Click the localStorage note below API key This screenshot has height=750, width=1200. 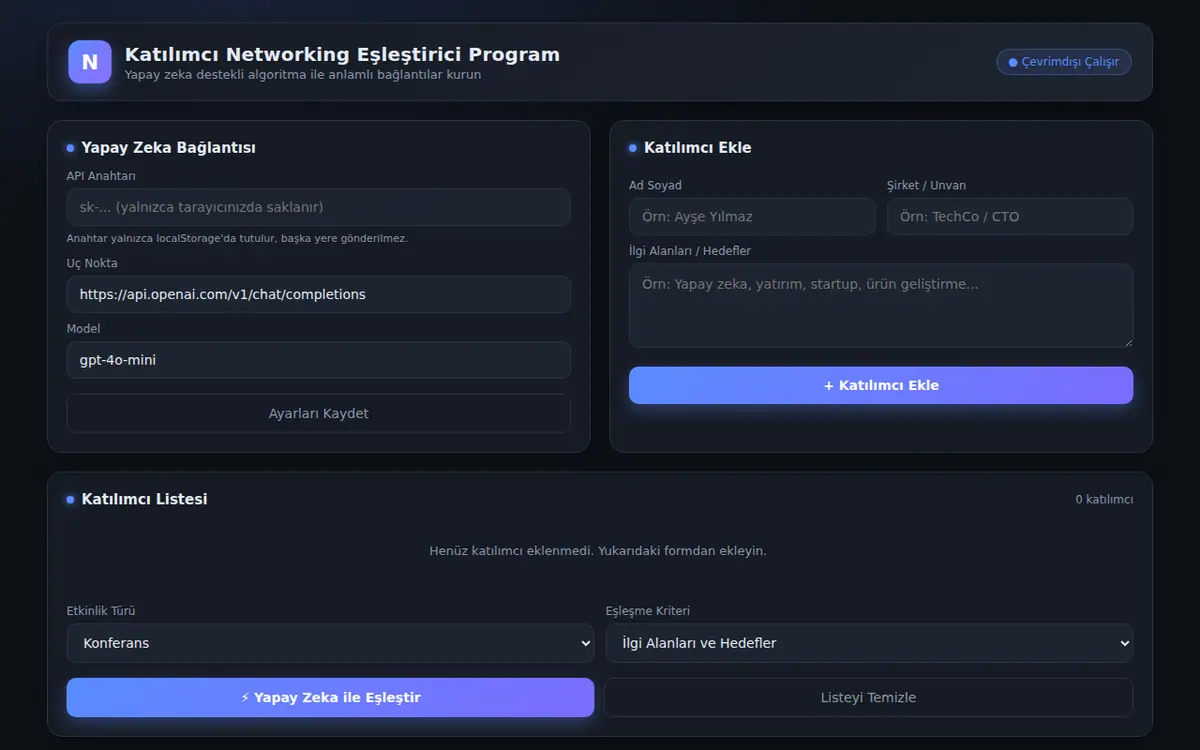tap(237, 238)
